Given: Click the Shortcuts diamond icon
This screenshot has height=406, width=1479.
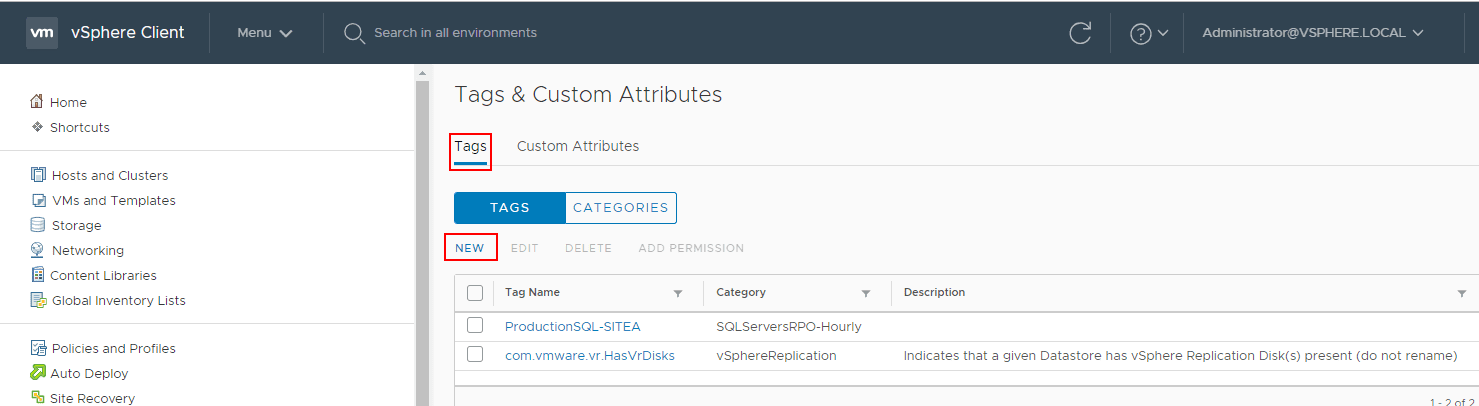Looking at the screenshot, I should 38,127.
